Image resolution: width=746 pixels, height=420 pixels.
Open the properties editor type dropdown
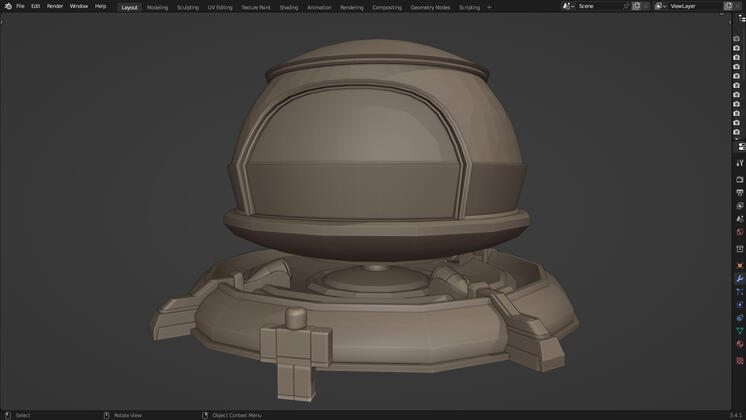(x=740, y=147)
